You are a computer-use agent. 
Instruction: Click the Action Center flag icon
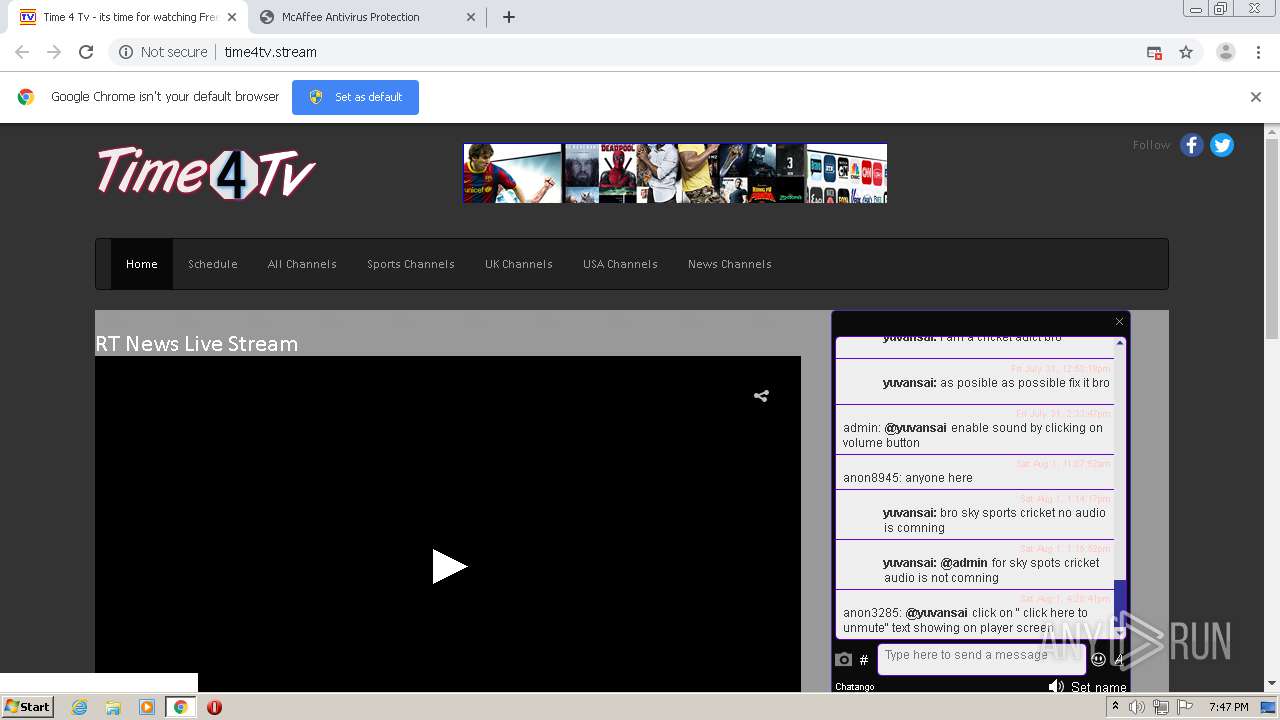click(x=1185, y=707)
